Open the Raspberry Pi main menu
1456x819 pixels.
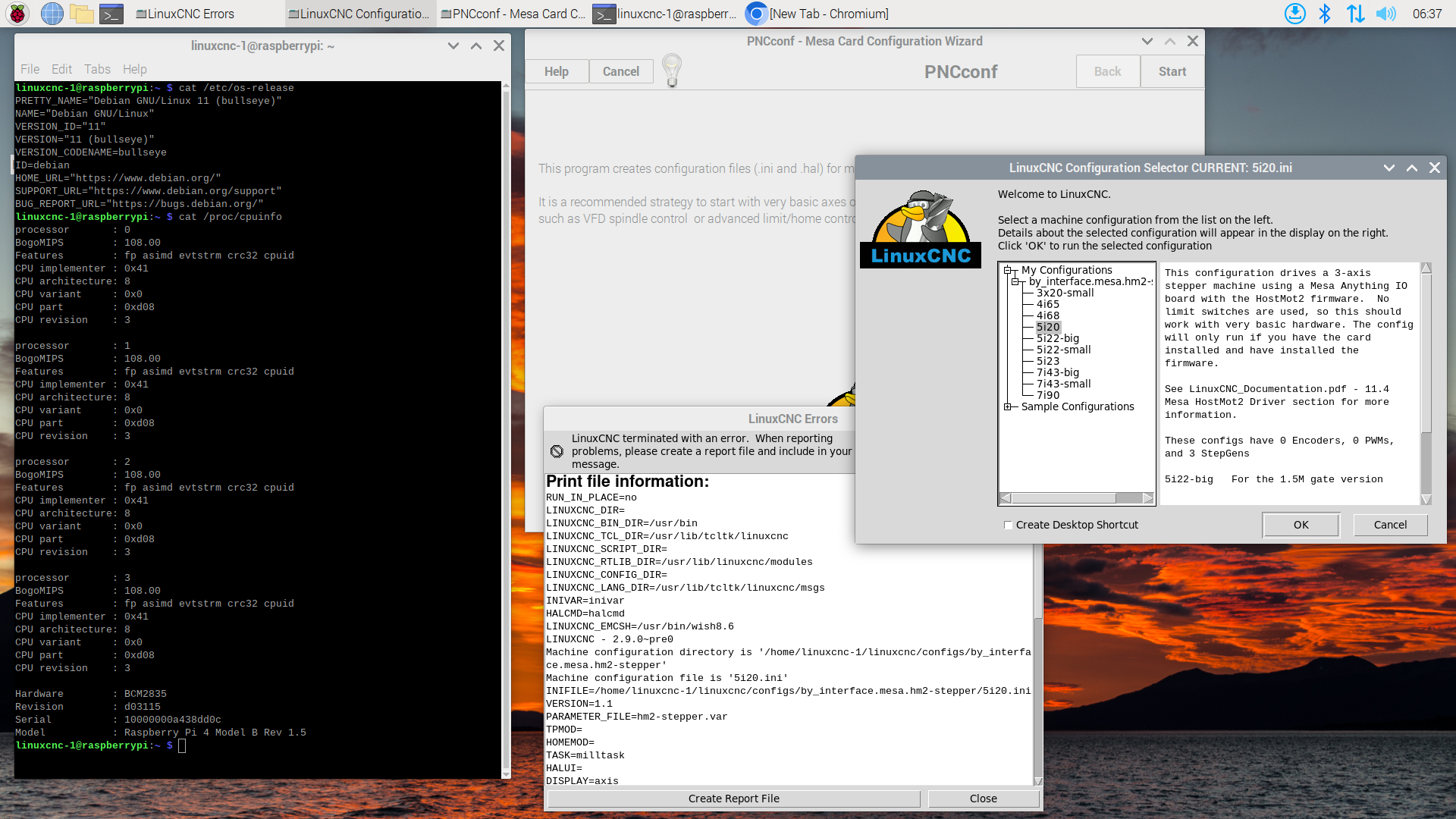click(17, 14)
